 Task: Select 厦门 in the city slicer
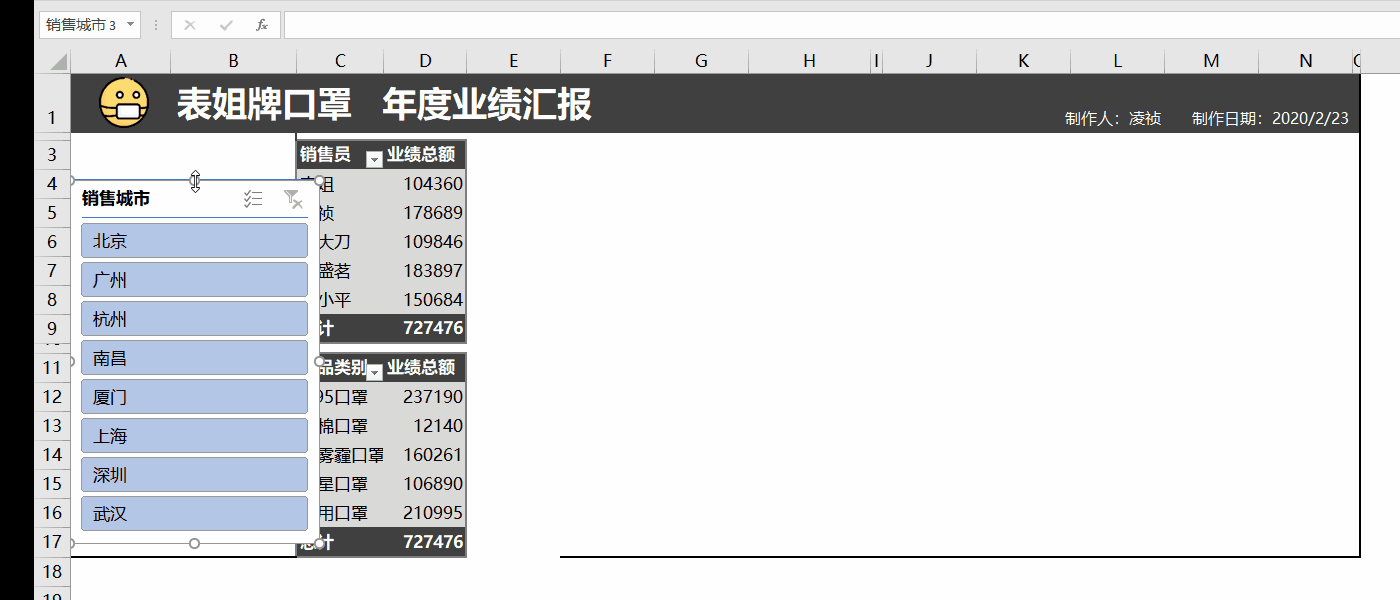click(x=193, y=396)
